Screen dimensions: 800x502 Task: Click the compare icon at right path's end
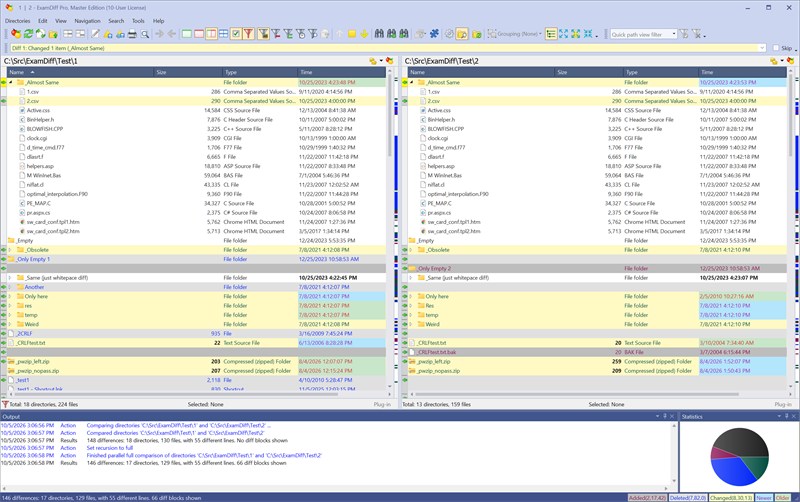tap(790, 61)
